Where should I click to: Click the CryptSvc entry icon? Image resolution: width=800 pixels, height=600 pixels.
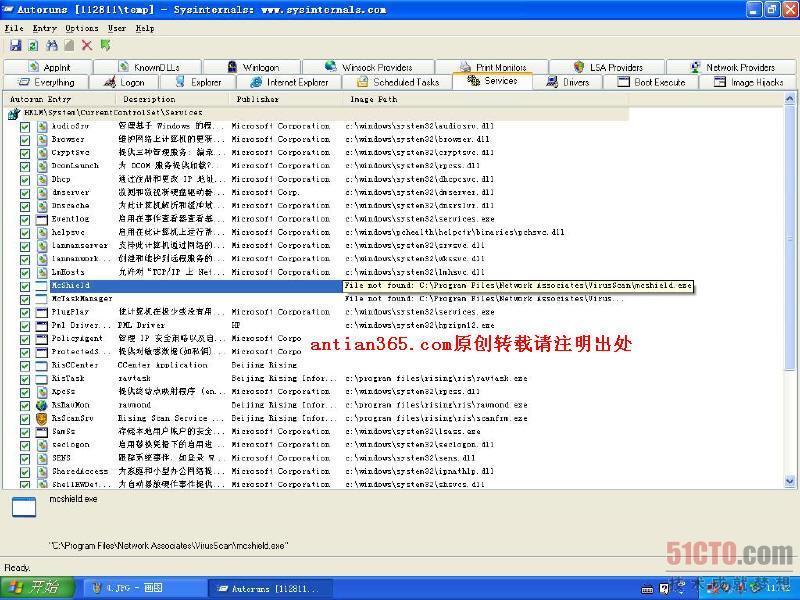click(x=42, y=153)
